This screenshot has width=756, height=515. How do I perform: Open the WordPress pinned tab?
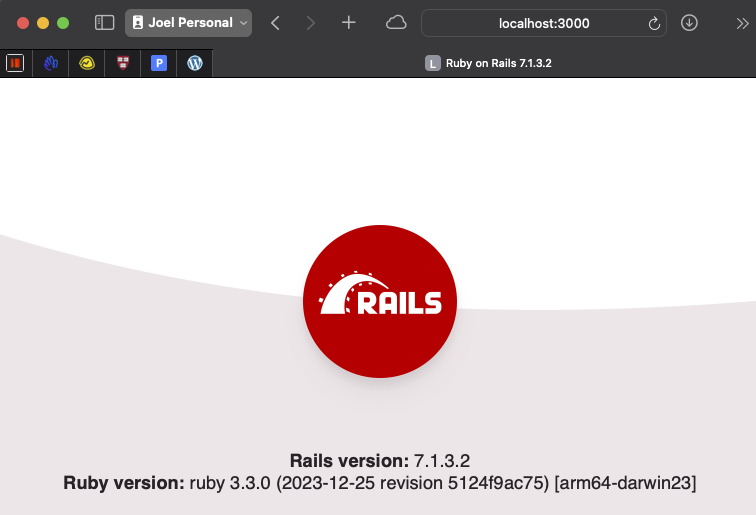(195, 63)
